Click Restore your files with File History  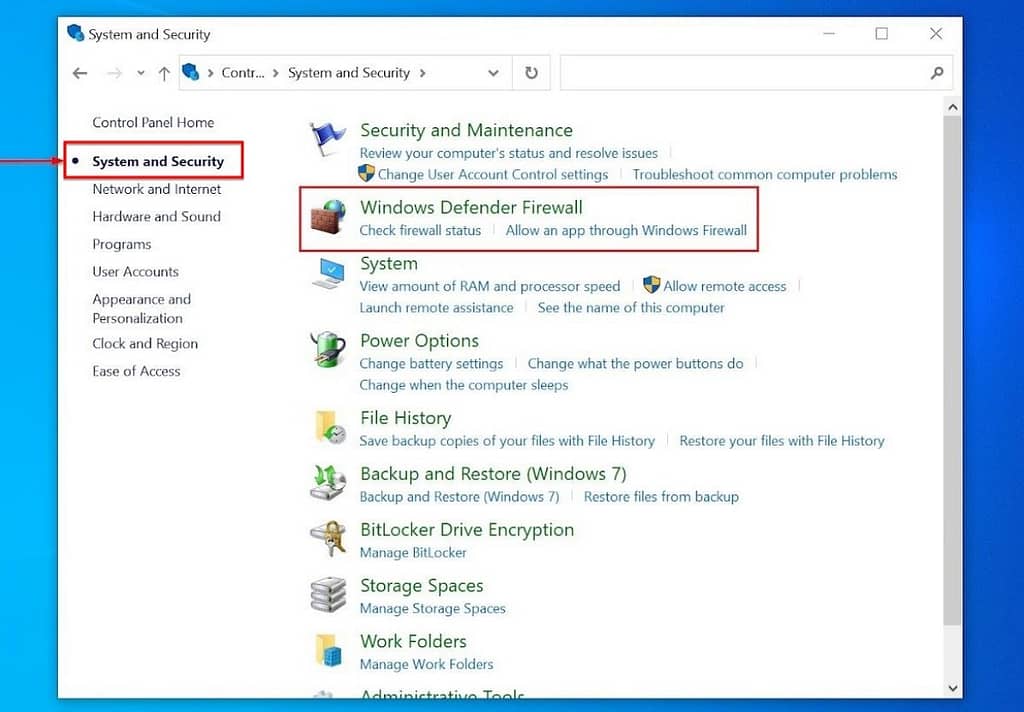(782, 441)
